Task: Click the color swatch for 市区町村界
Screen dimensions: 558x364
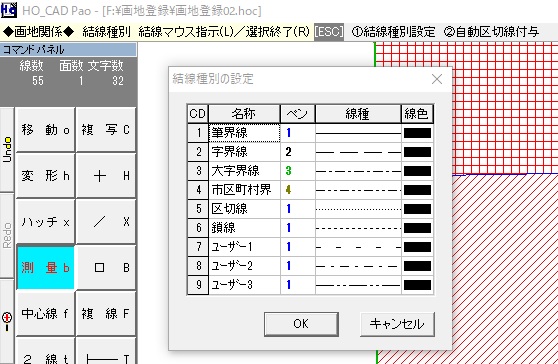Action: (417, 190)
